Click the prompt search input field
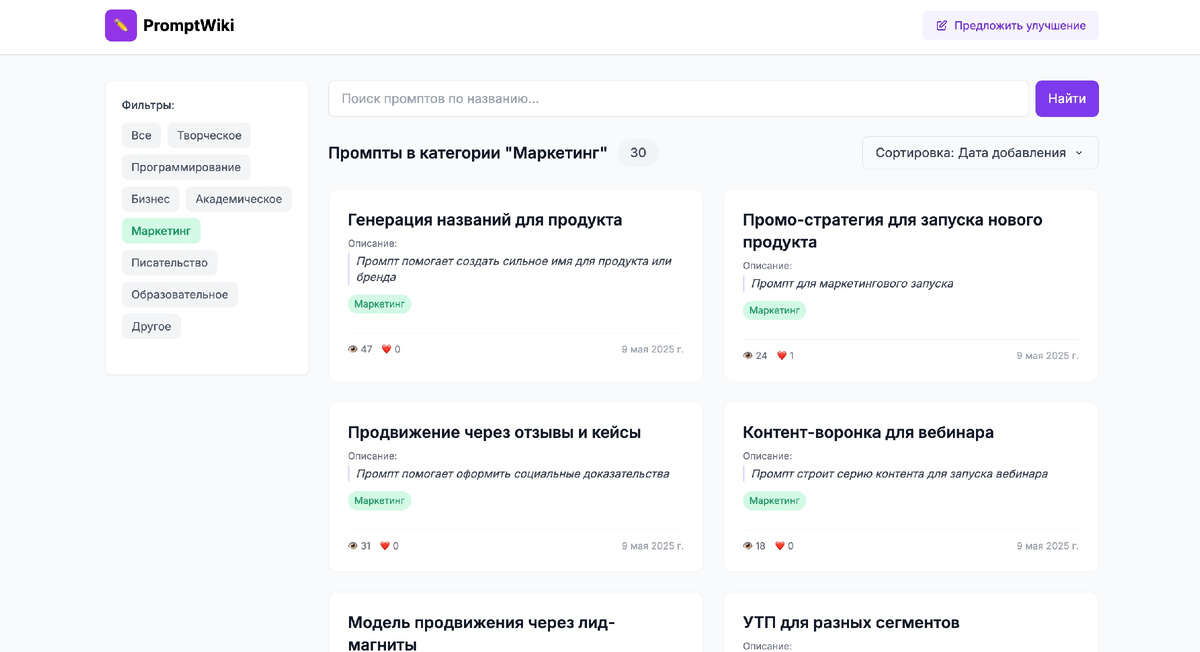Image resolution: width=1200 pixels, height=652 pixels. coord(678,98)
